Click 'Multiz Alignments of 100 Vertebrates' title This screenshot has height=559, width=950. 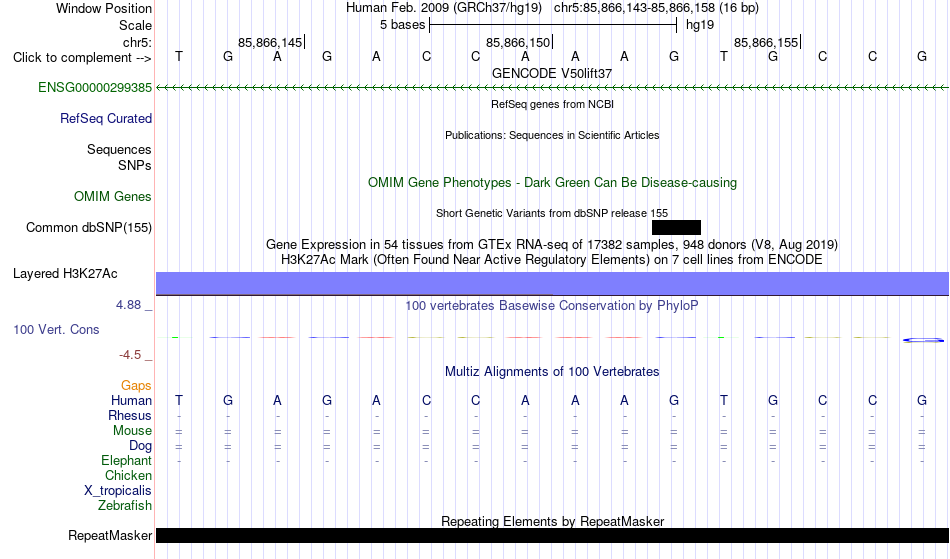pyautogui.click(x=552, y=371)
